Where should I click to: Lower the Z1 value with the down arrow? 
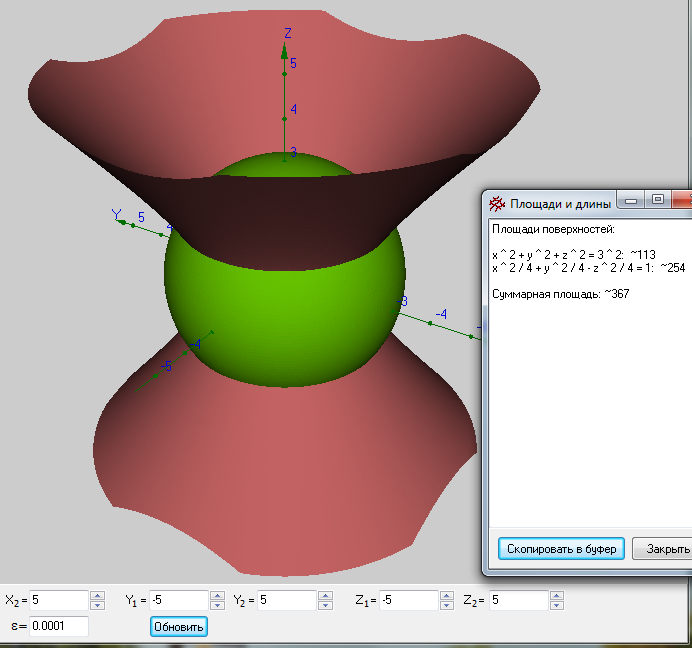click(446, 605)
